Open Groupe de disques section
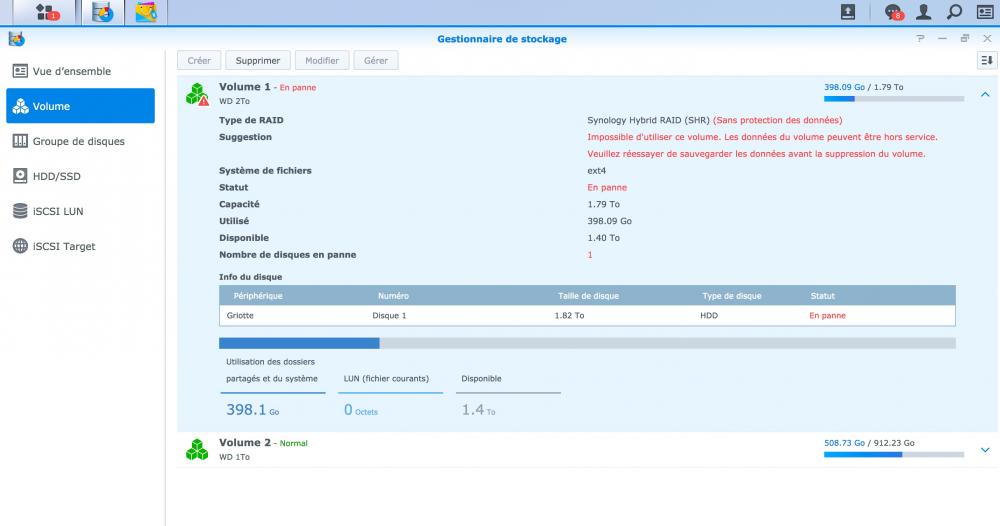Image resolution: width=1000 pixels, height=526 pixels. [x=80, y=141]
